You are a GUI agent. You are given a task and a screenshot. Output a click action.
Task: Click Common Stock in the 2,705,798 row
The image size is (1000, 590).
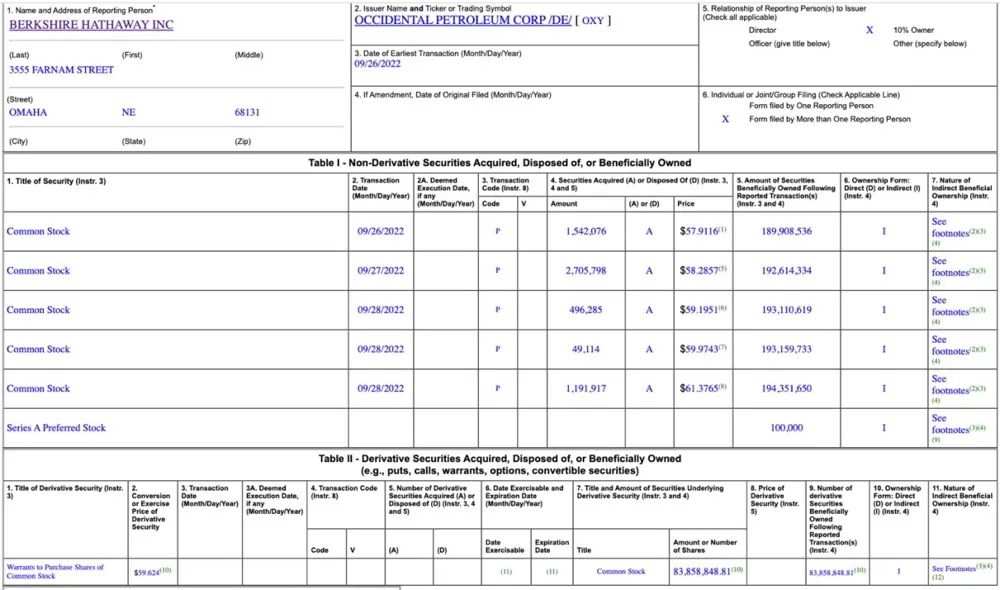pyautogui.click(x=38, y=270)
